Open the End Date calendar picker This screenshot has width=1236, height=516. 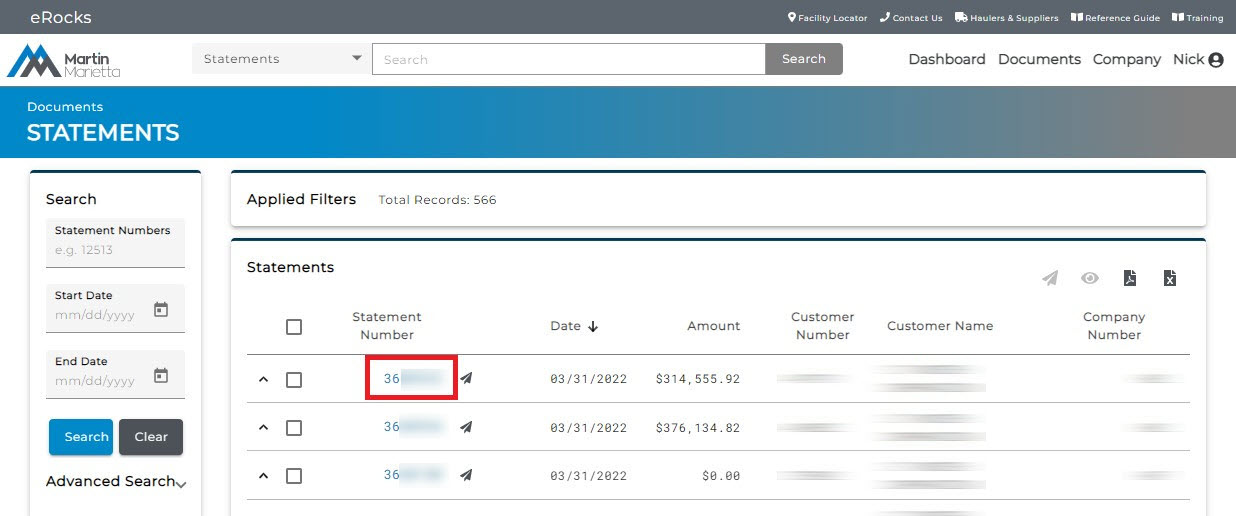pyautogui.click(x=161, y=376)
